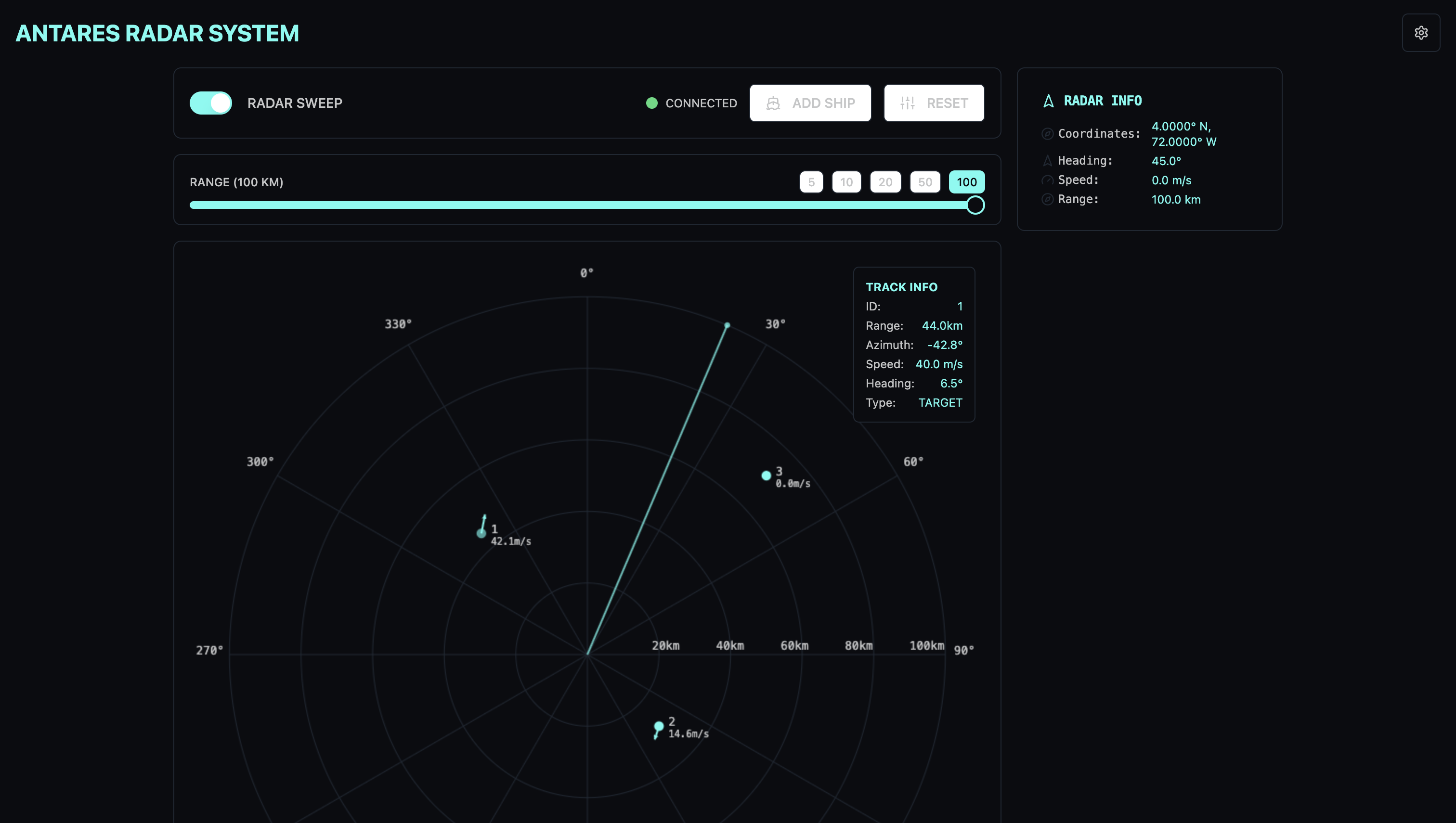The image size is (1456, 823).
Task: Click the sliders icon on Reset
Action: [907, 103]
